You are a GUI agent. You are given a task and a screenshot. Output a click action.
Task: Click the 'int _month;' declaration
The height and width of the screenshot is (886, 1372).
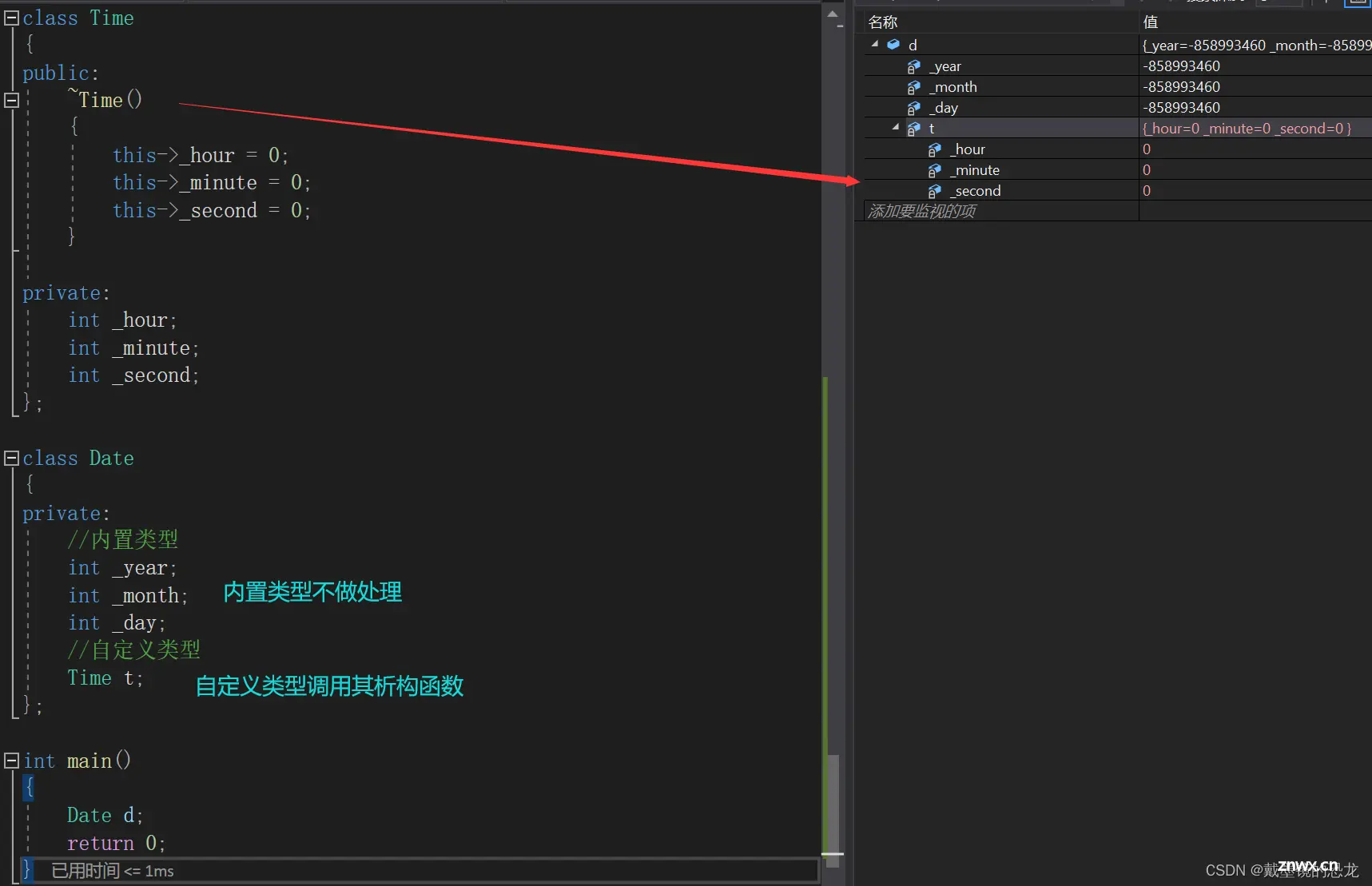128,596
